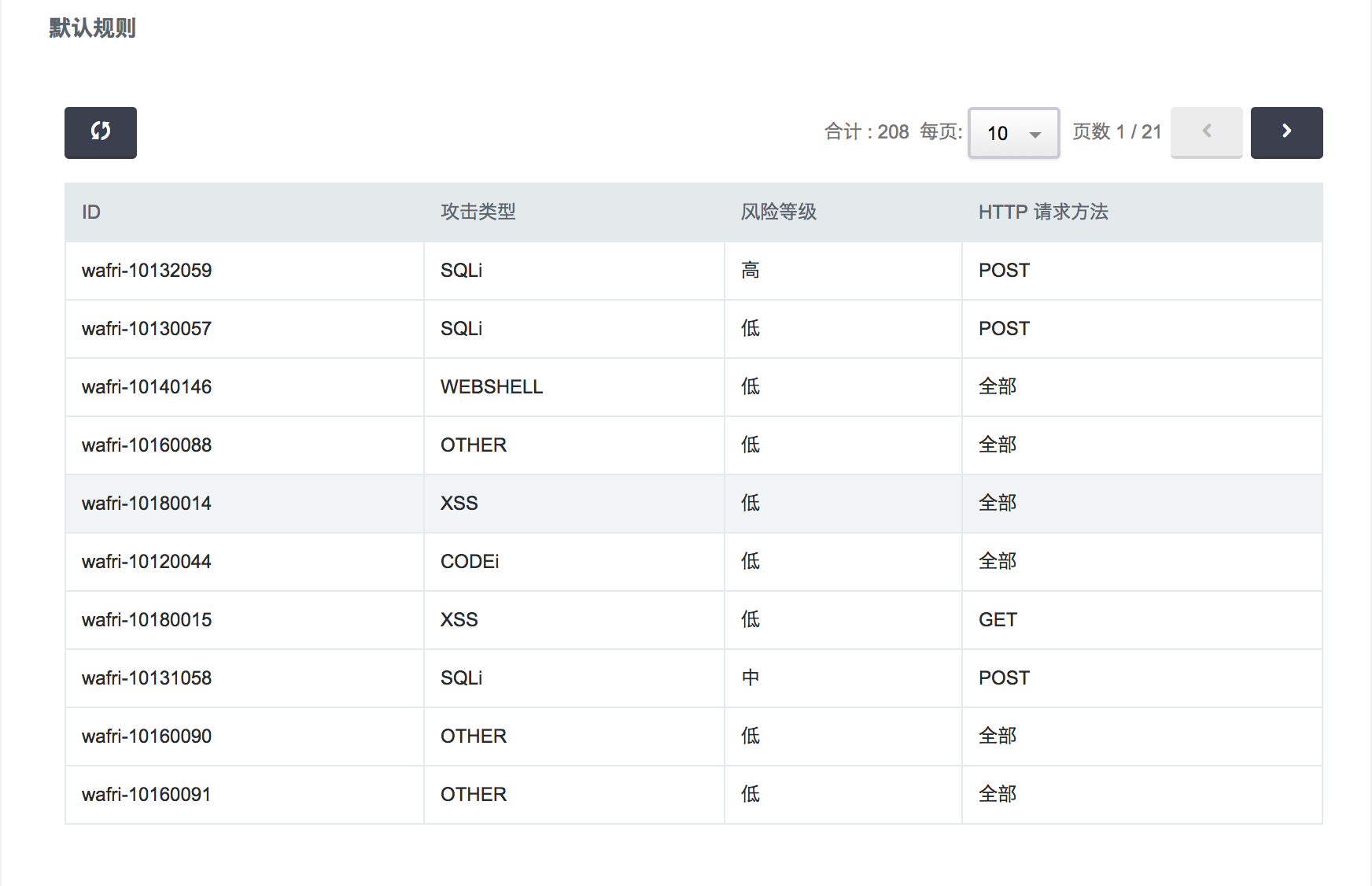Click the refresh rules icon button
This screenshot has height=886, width=1372.
pos(101,132)
